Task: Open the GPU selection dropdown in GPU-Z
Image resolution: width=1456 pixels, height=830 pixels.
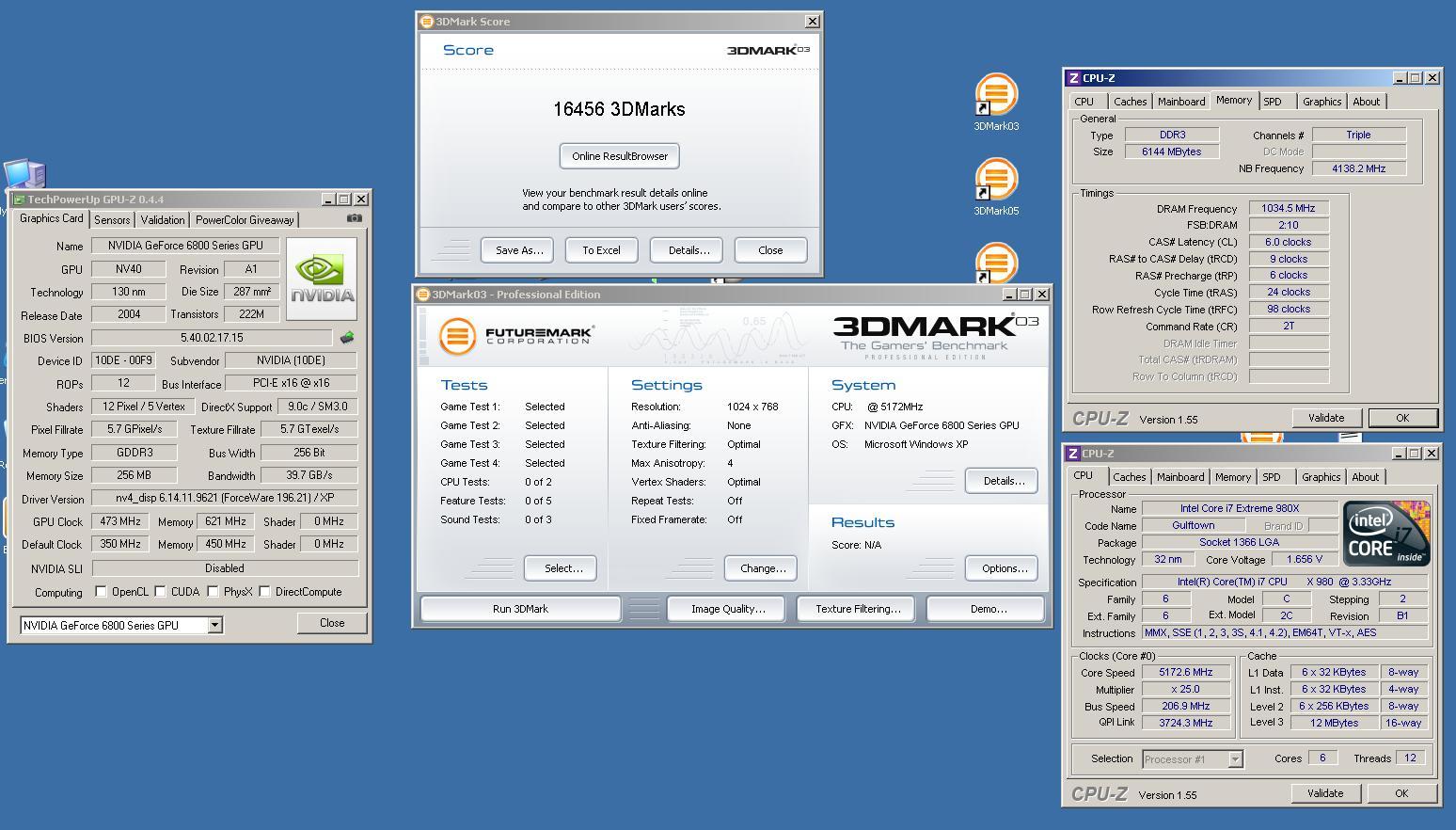Action: 214,625
